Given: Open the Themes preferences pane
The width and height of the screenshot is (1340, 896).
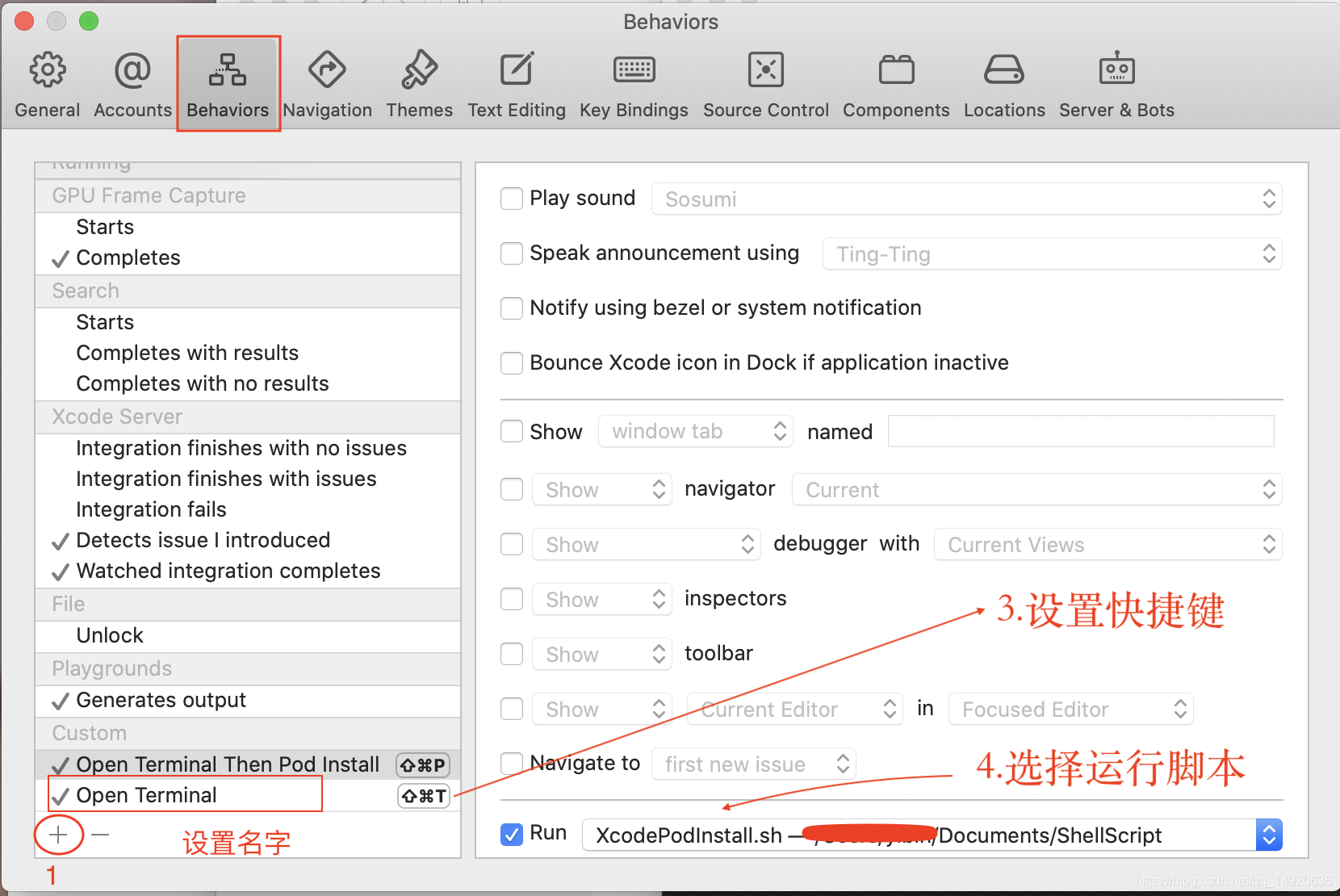Looking at the screenshot, I should 419,85.
